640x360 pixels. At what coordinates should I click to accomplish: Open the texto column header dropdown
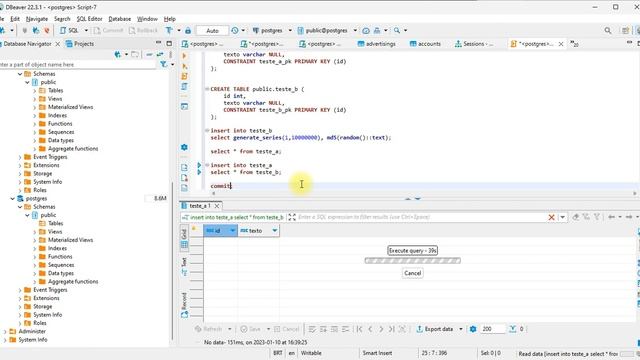[x=275, y=231]
